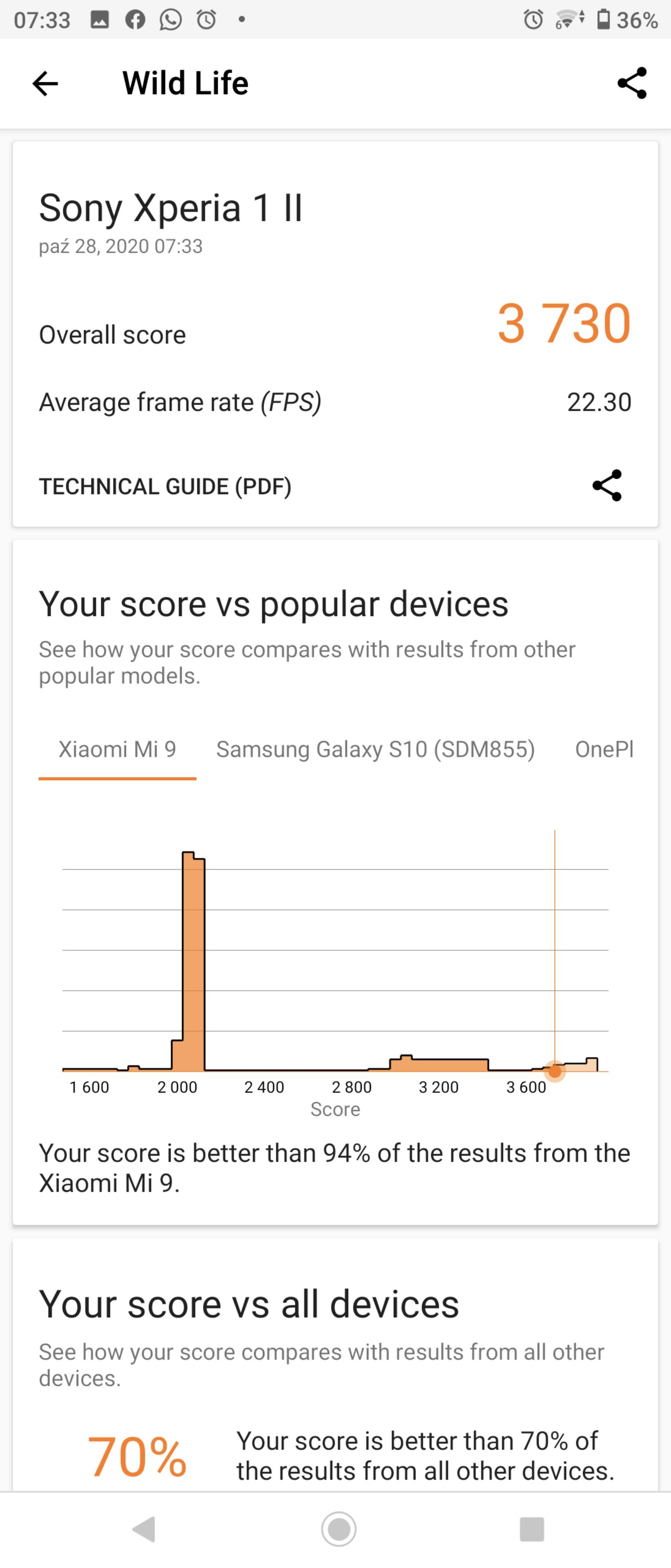
Task: Share the Wild Life result from header
Action: point(631,83)
